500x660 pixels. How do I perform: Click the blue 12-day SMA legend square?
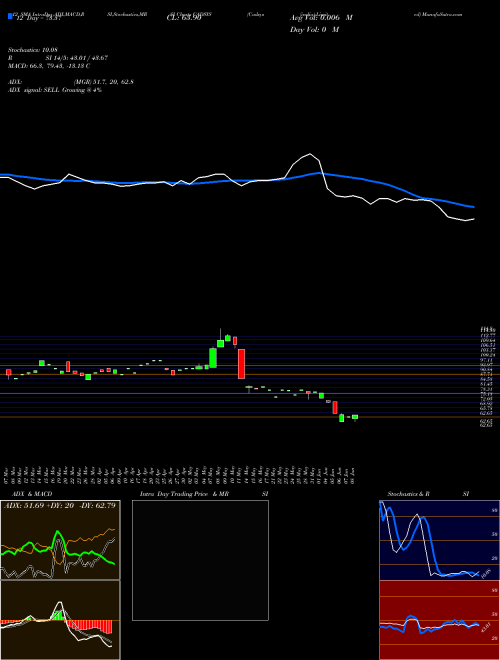coord(10,17)
